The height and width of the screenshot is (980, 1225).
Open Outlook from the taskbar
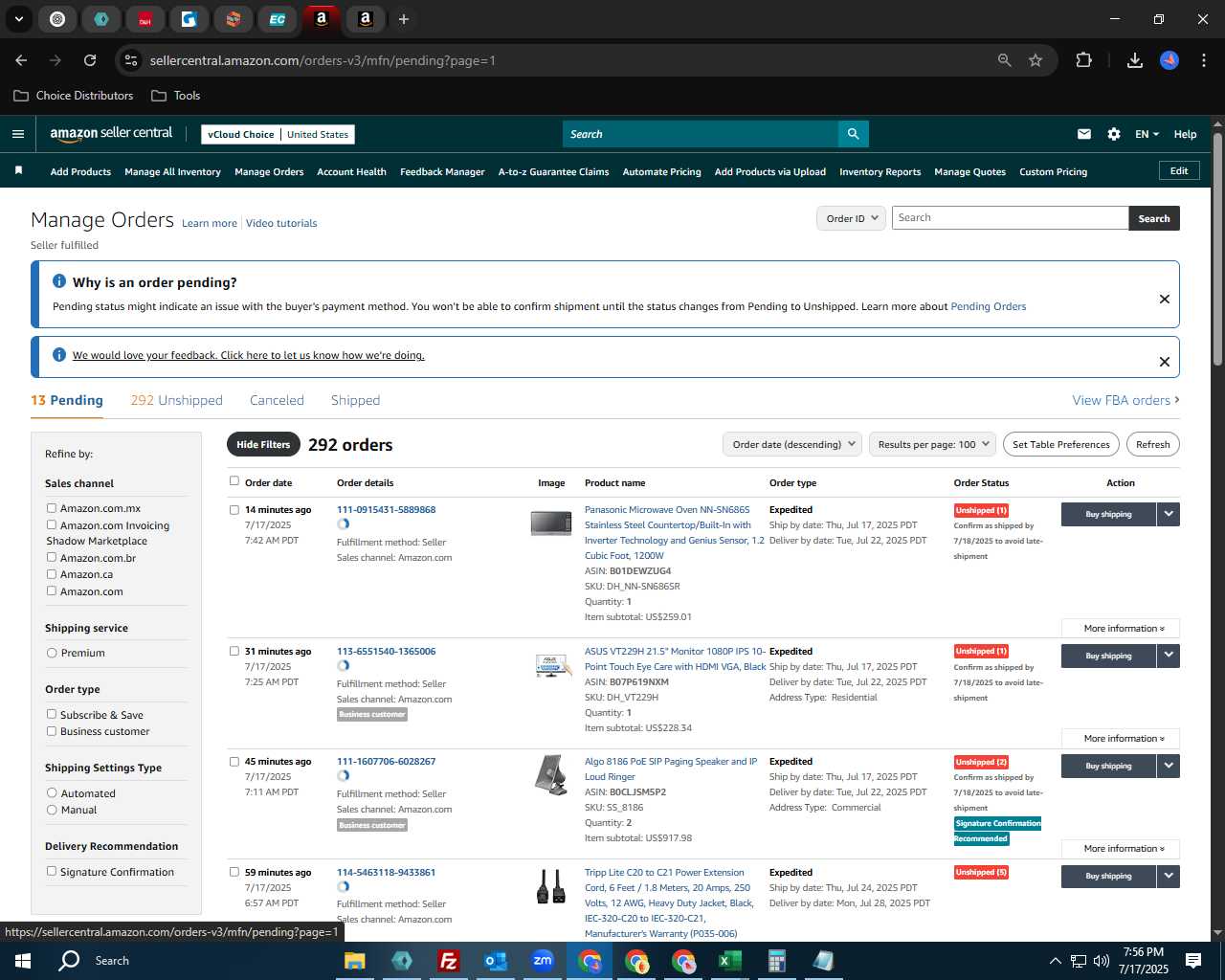coord(496,961)
